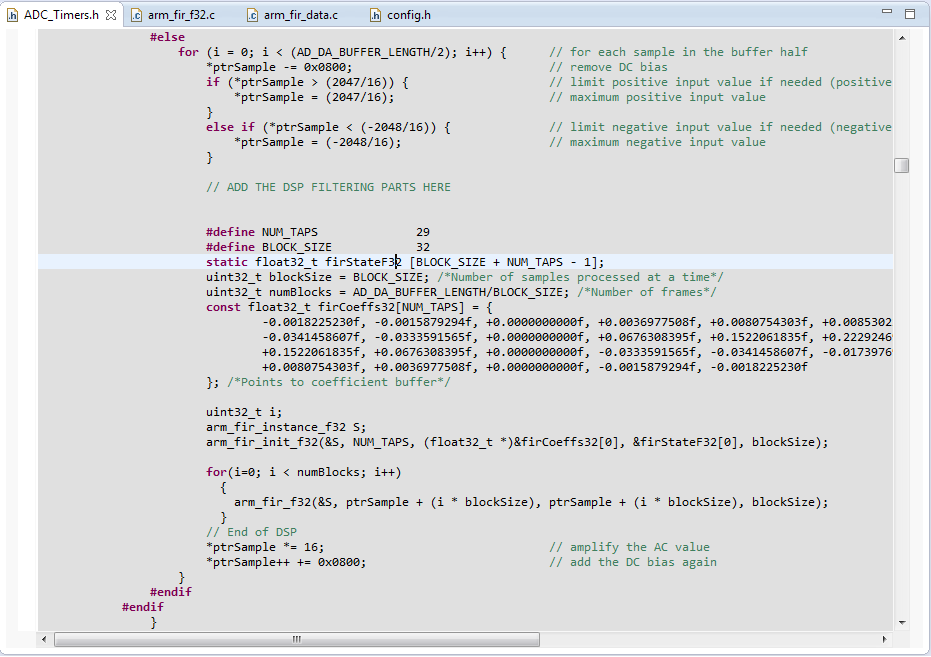Switch to the config.h tab

click(x=408, y=15)
